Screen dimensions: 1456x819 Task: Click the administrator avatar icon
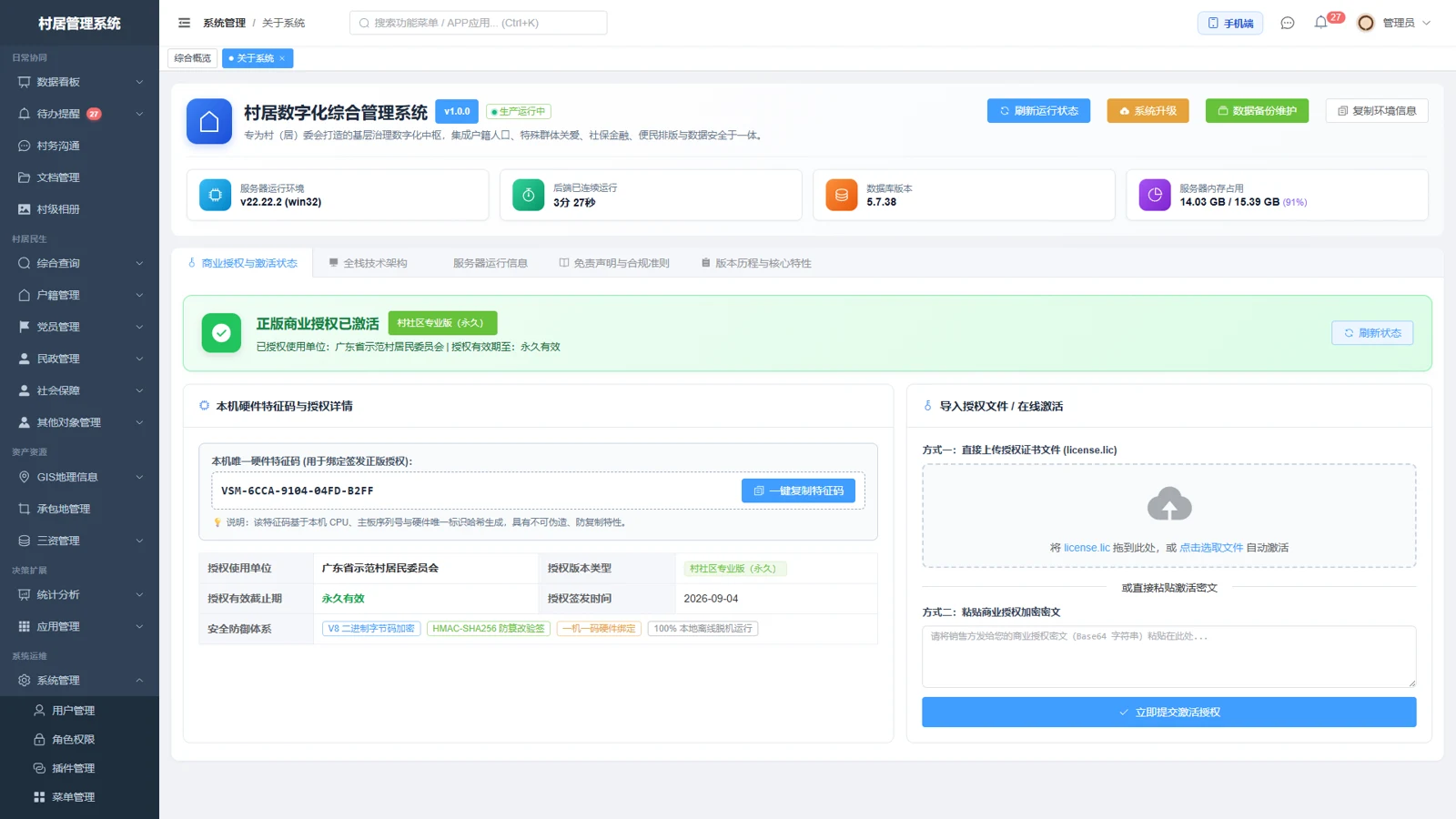tap(1365, 23)
